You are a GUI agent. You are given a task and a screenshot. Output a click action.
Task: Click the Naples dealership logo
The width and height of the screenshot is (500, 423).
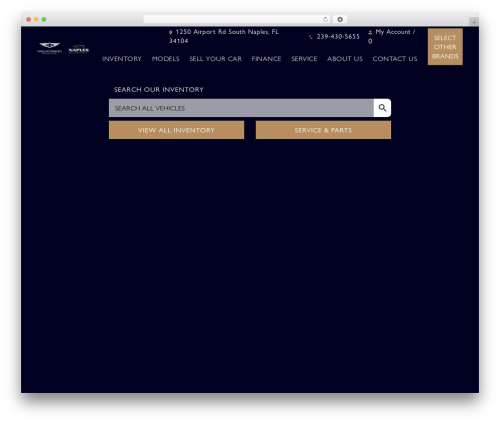[79, 49]
